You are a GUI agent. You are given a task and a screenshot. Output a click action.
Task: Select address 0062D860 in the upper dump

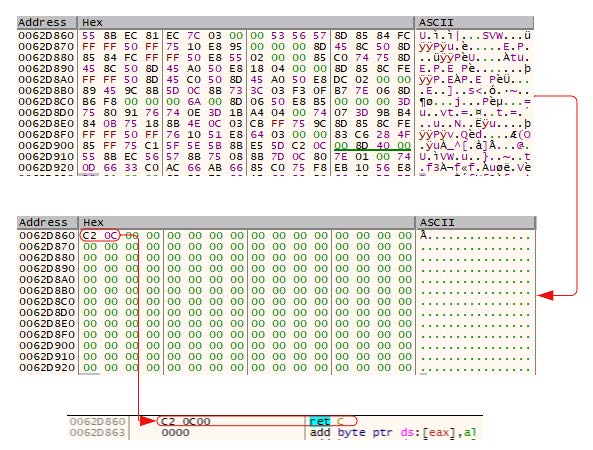point(46,36)
